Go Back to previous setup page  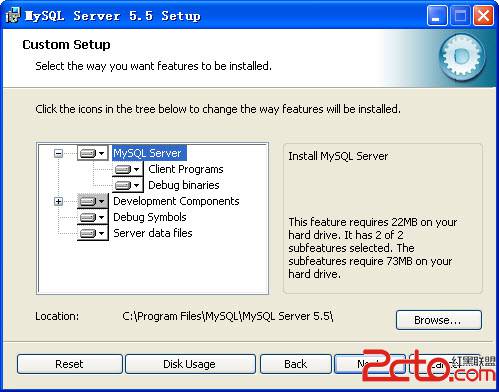[x=296, y=364]
